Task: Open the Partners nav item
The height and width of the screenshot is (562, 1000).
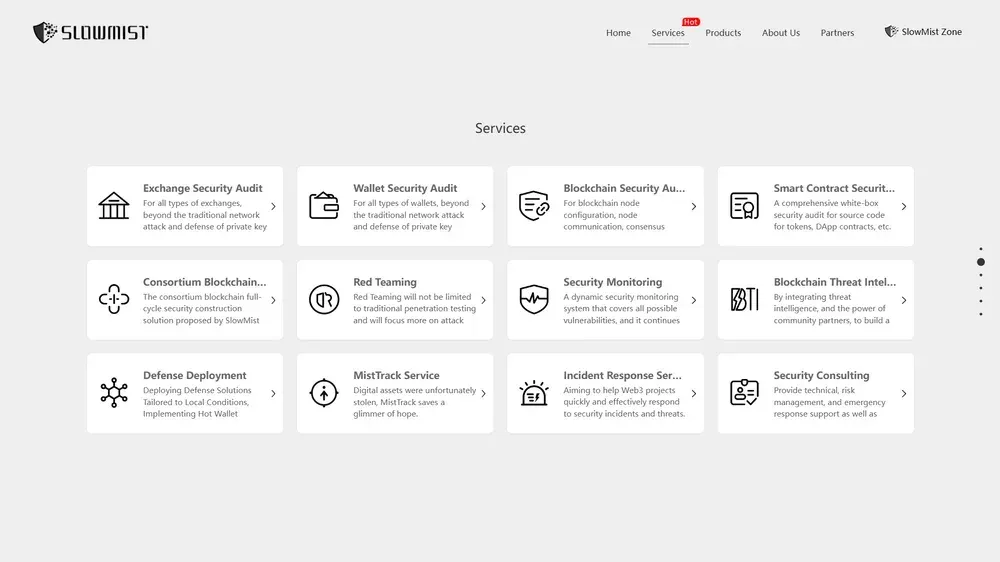Action: click(x=837, y=33)
